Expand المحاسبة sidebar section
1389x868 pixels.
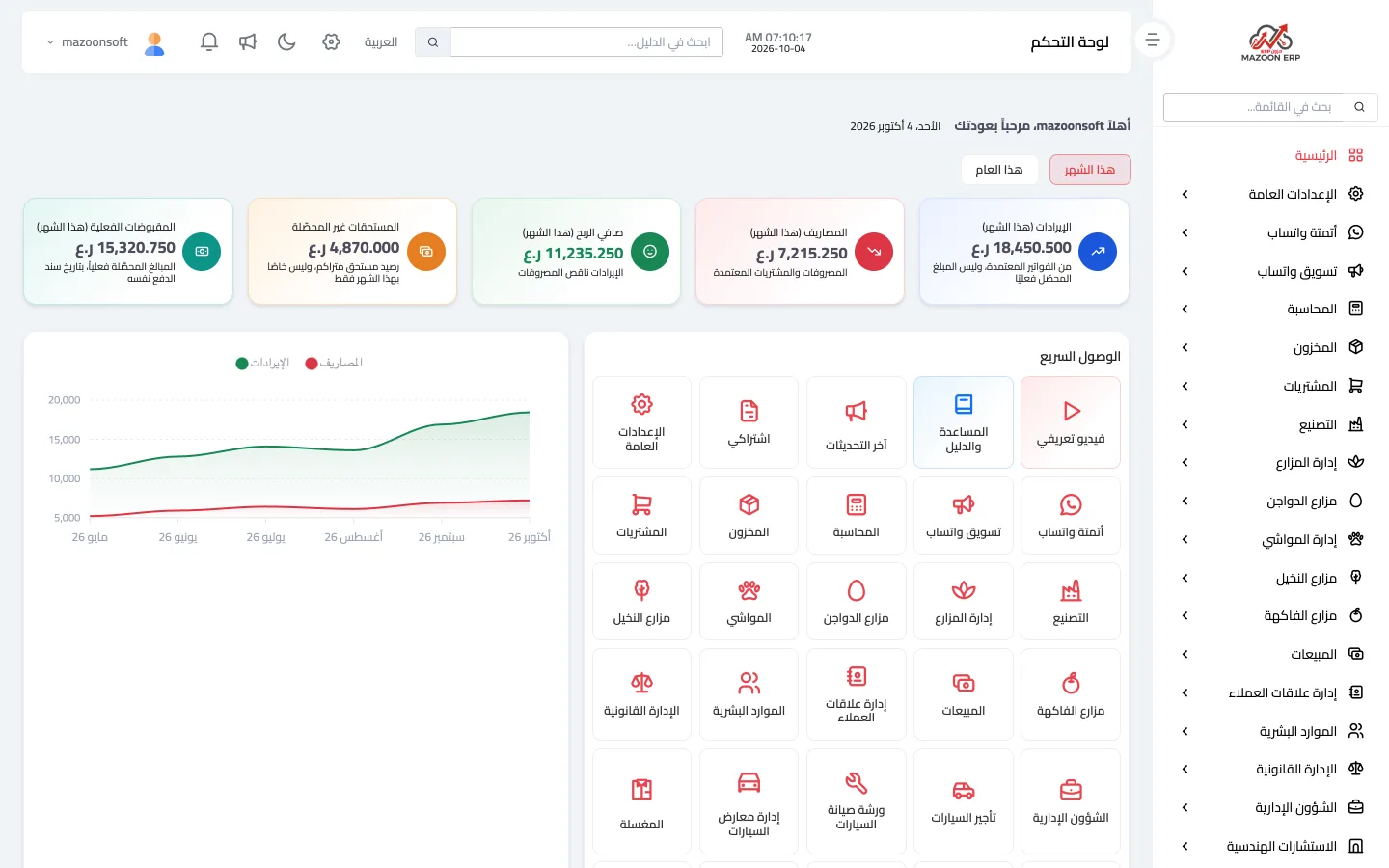pos(1270,309)
